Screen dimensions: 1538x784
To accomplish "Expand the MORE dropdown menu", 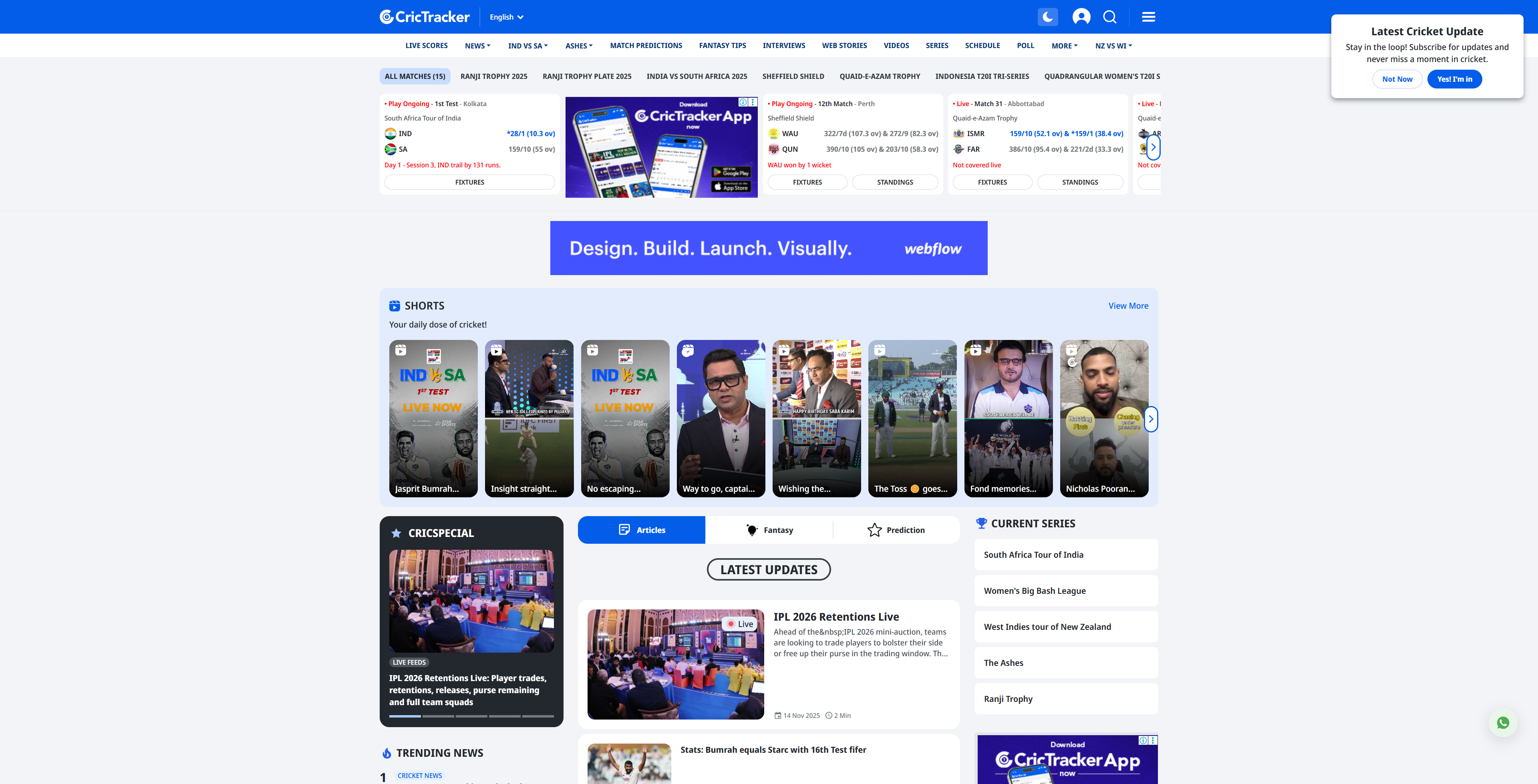I will pos(1065,46).
